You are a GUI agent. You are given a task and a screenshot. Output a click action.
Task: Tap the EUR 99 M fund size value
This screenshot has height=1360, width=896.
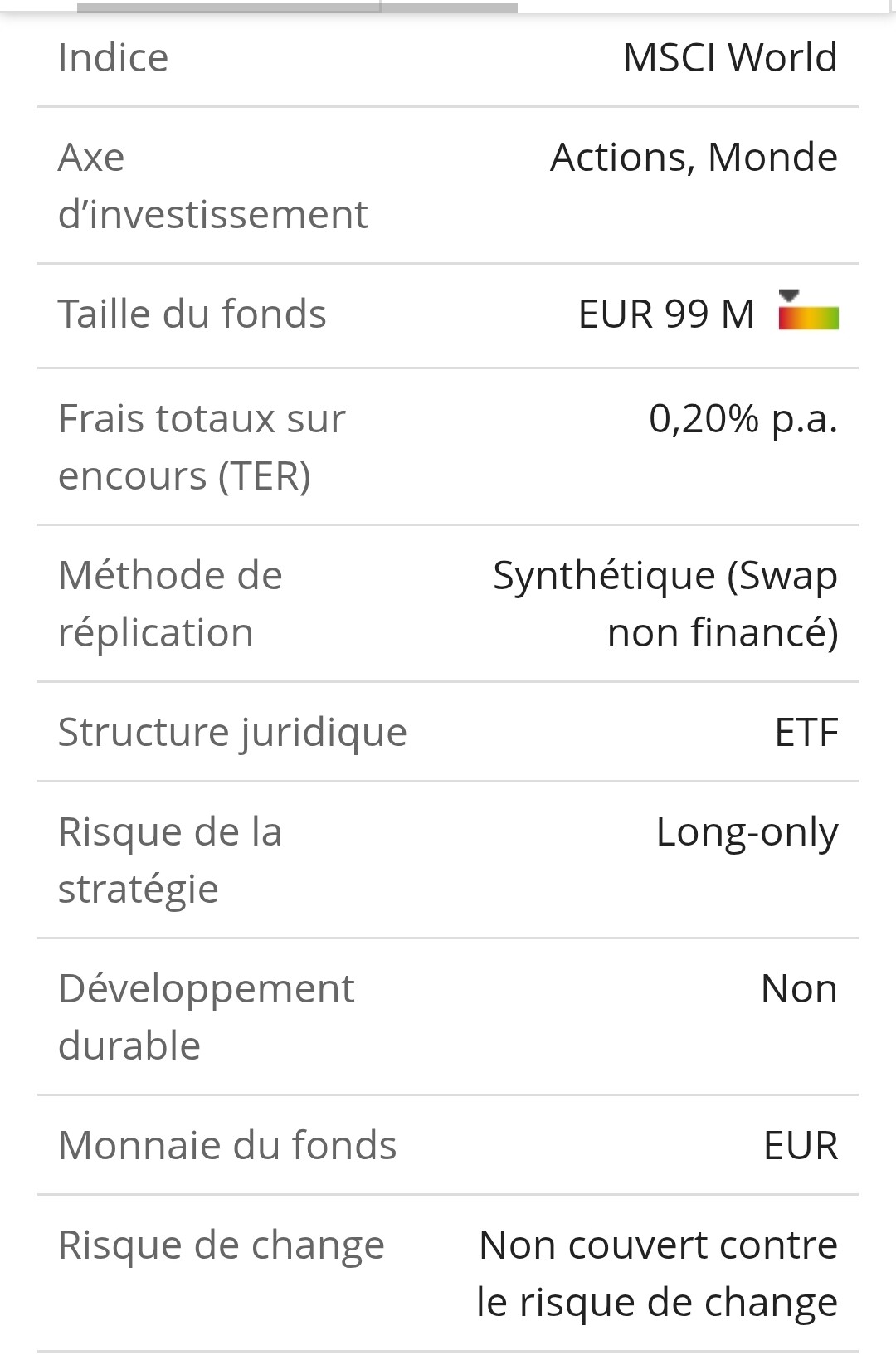point(666,314)
